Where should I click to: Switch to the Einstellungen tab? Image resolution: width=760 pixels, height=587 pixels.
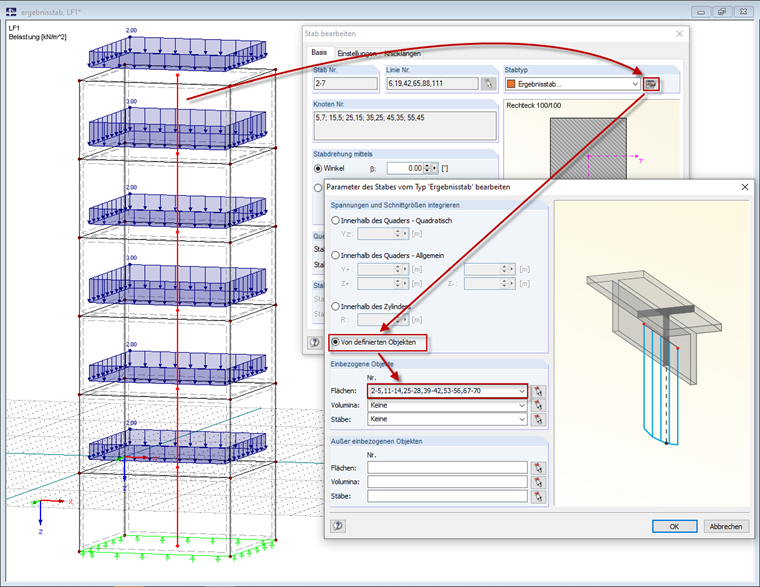357,54
